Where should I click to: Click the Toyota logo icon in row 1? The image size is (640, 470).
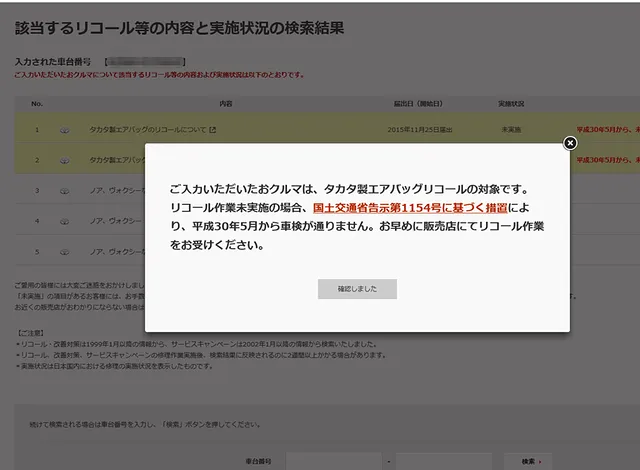pos(64,130)
